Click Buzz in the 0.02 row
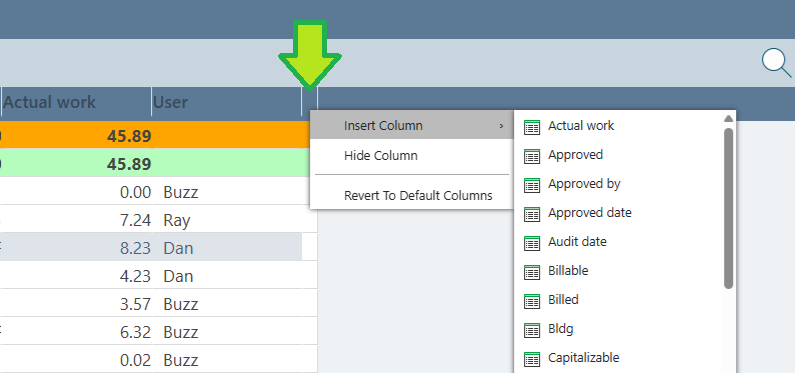795x373 pixels. pyautogui.click(x=180, y=360)
